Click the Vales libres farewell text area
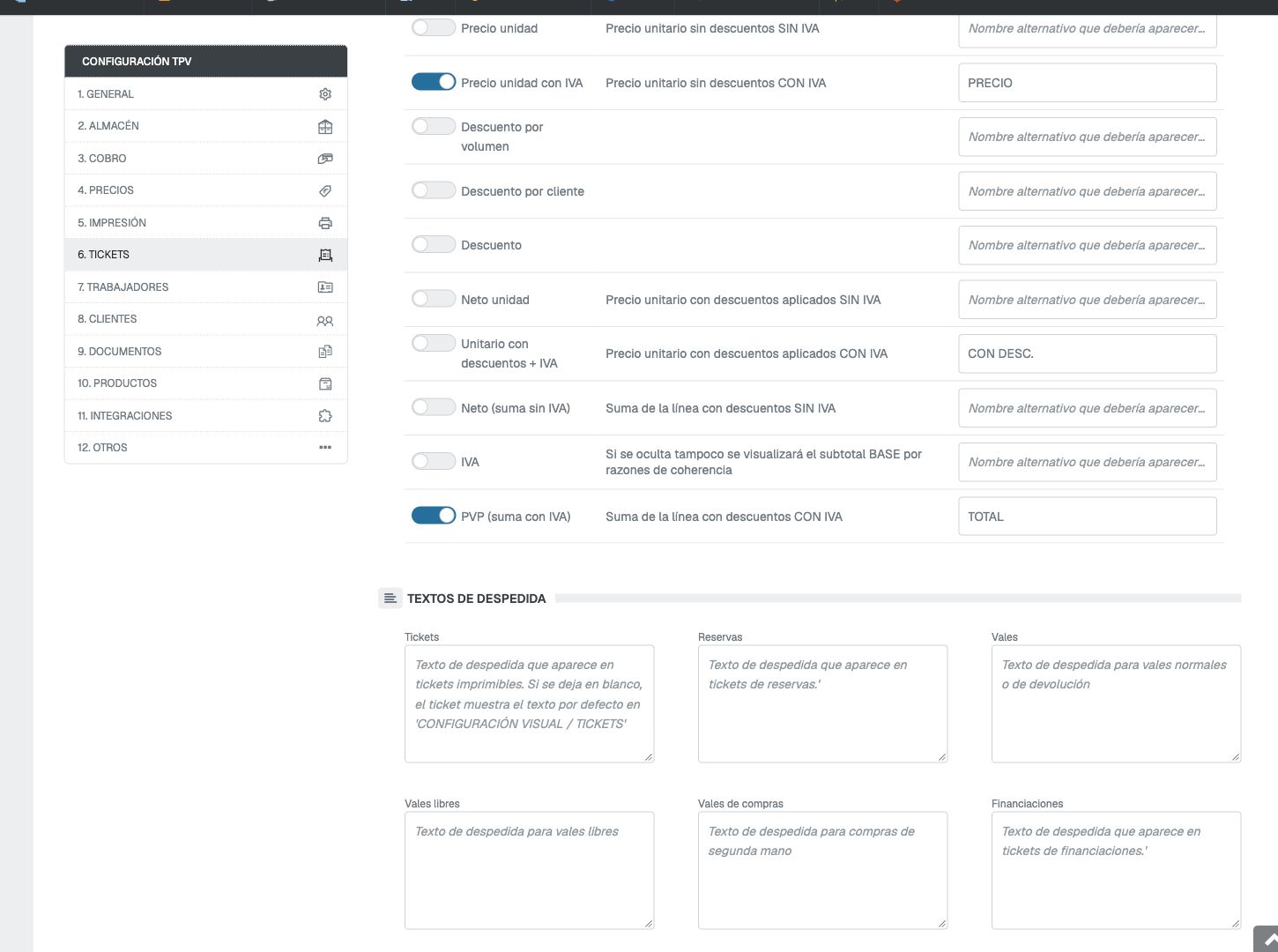 coord(530,870)
